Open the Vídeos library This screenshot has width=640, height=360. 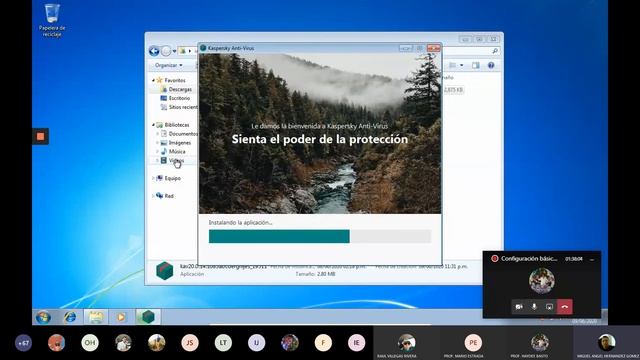[x=176, y=161]
